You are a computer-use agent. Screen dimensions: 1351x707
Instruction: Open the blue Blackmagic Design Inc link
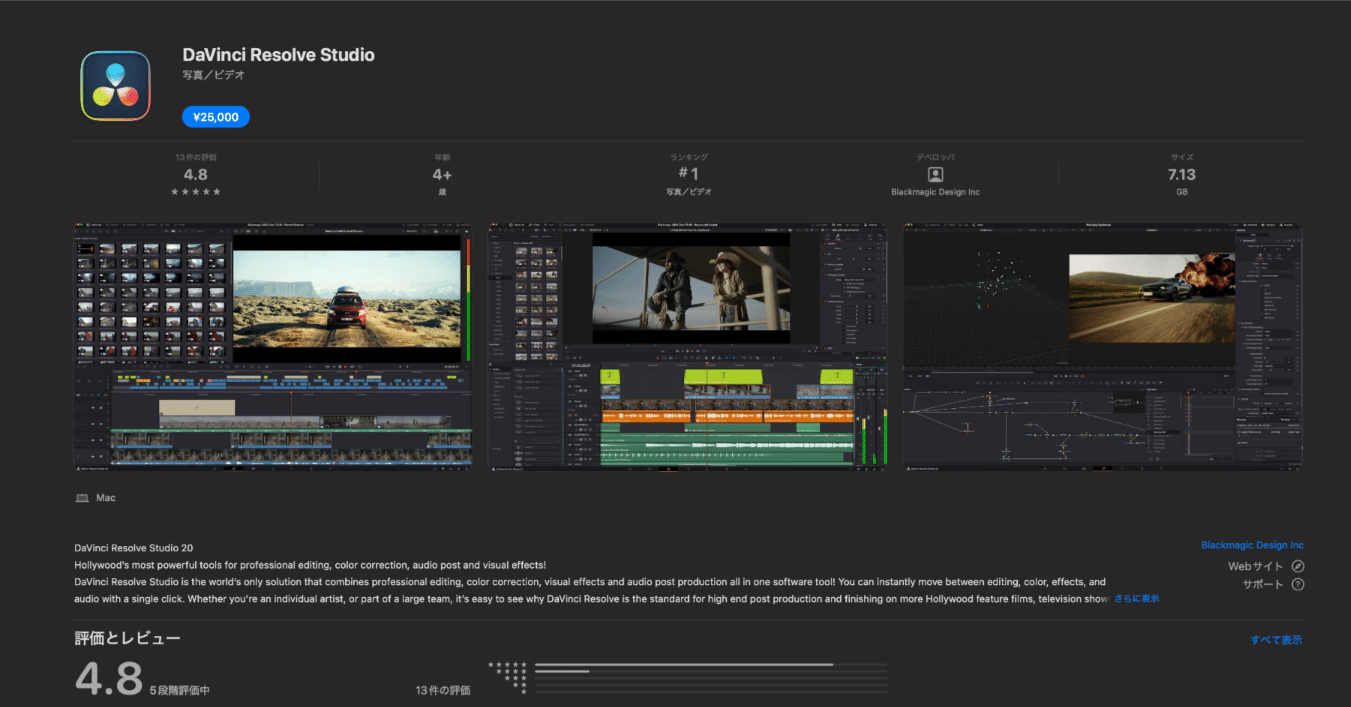tap(1252, 545)
